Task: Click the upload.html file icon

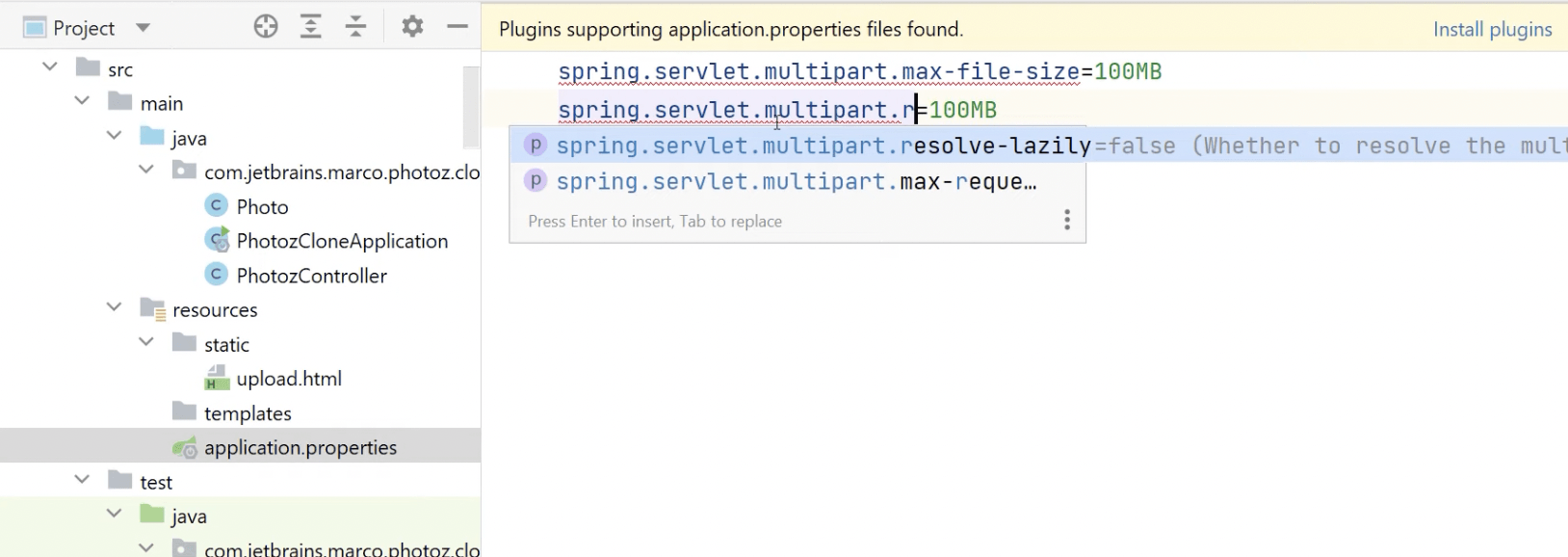Action: tap(217, 379)
